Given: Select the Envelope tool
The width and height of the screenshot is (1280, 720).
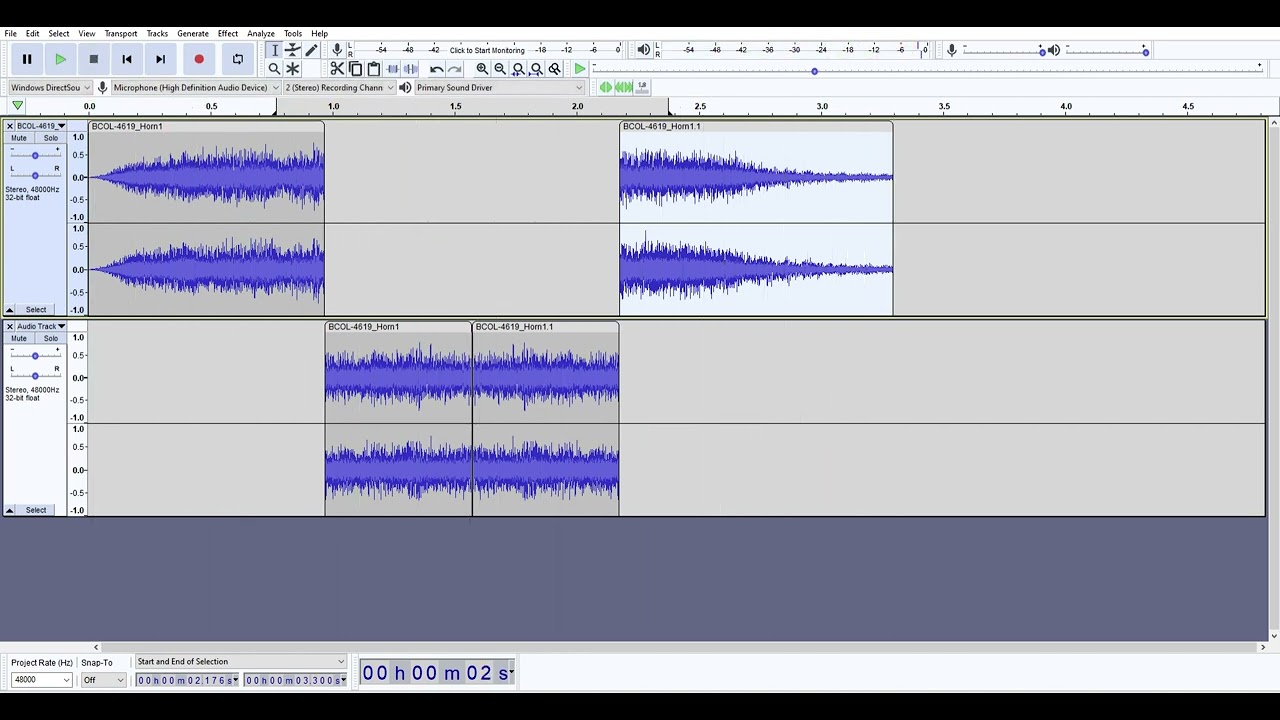Looking at the screenshot, I should 292,50.
